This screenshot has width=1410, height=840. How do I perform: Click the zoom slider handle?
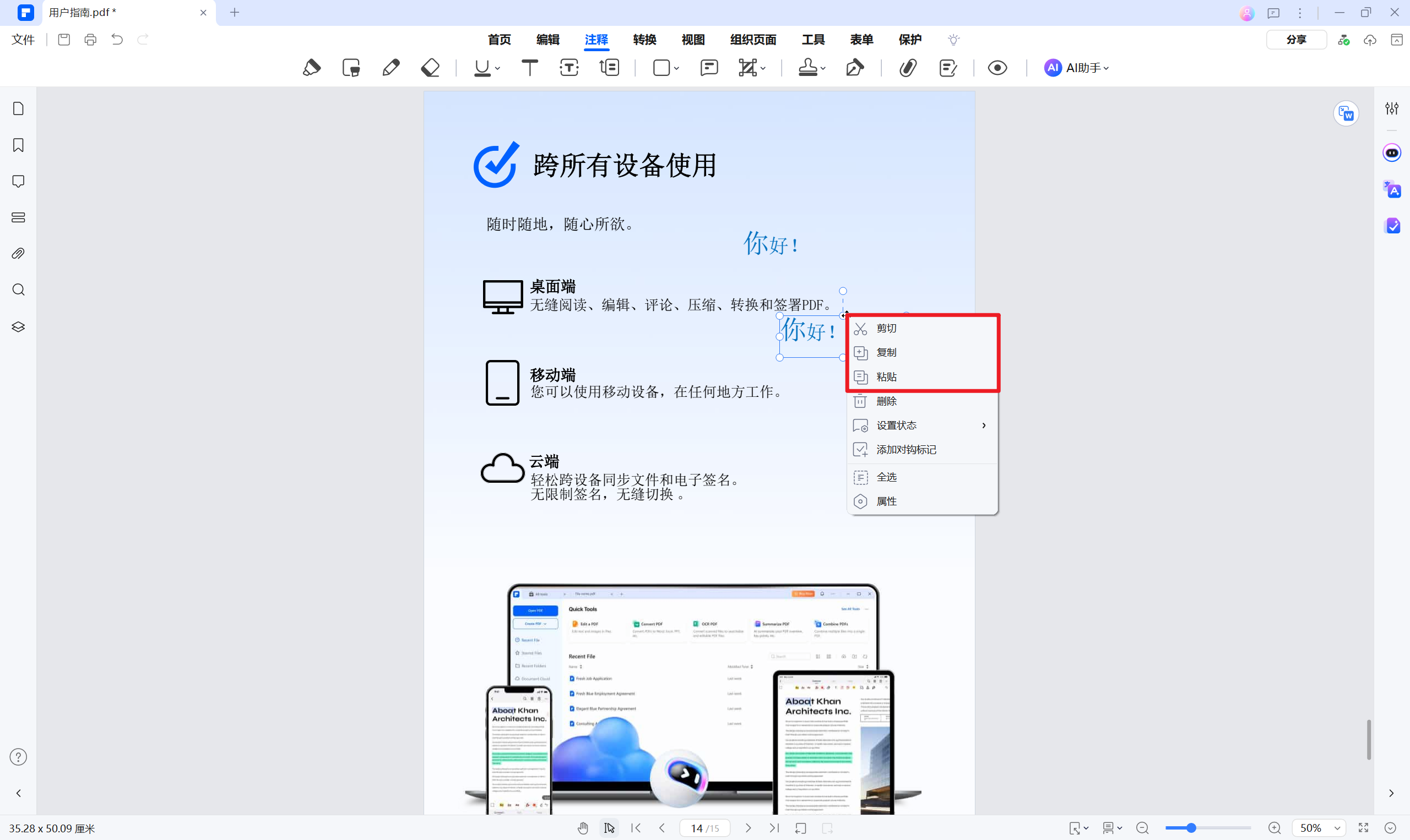pyautogui.click(x=1191, y=828)
